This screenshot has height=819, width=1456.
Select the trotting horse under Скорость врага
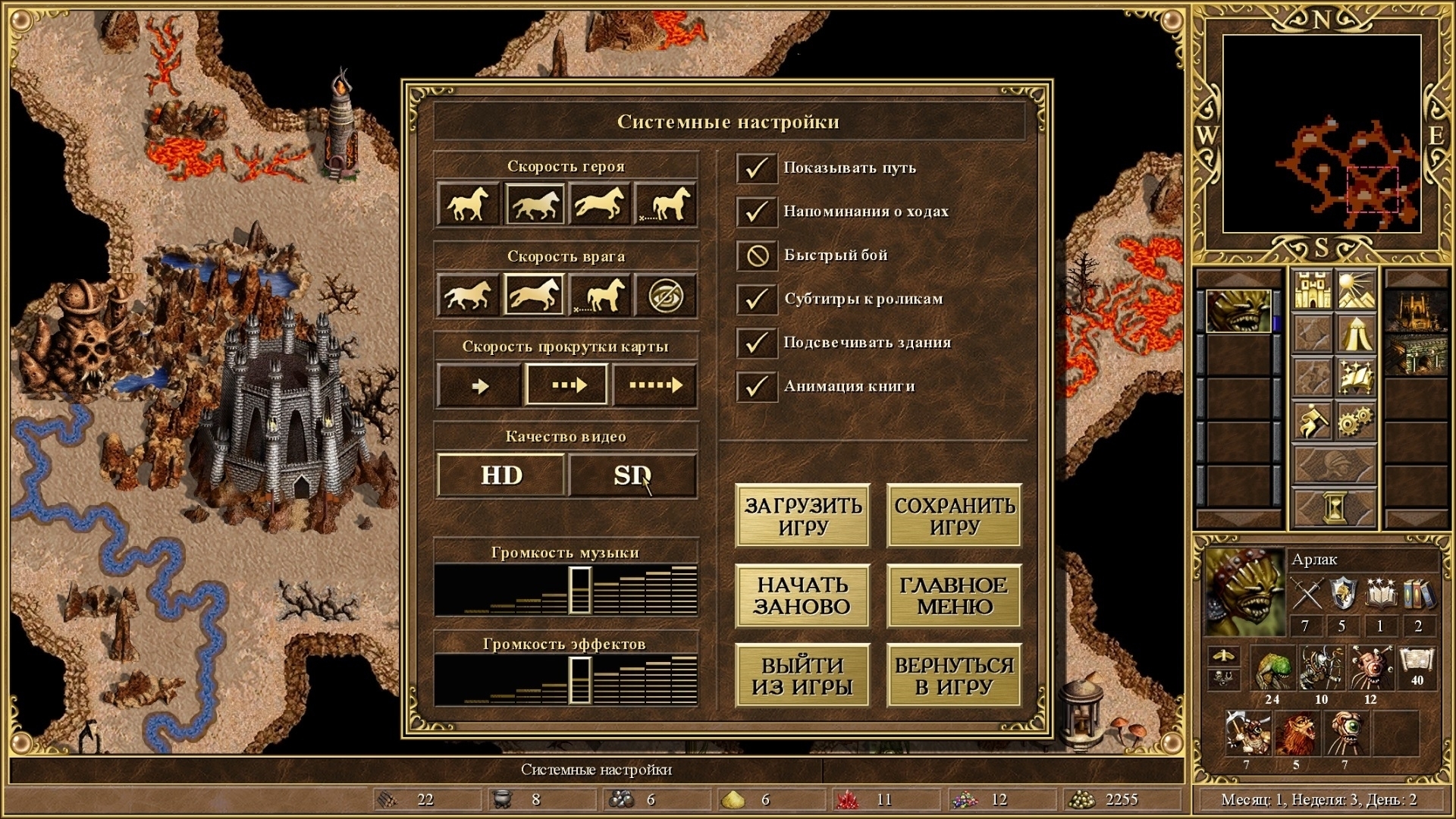click(x=468, y=294)
